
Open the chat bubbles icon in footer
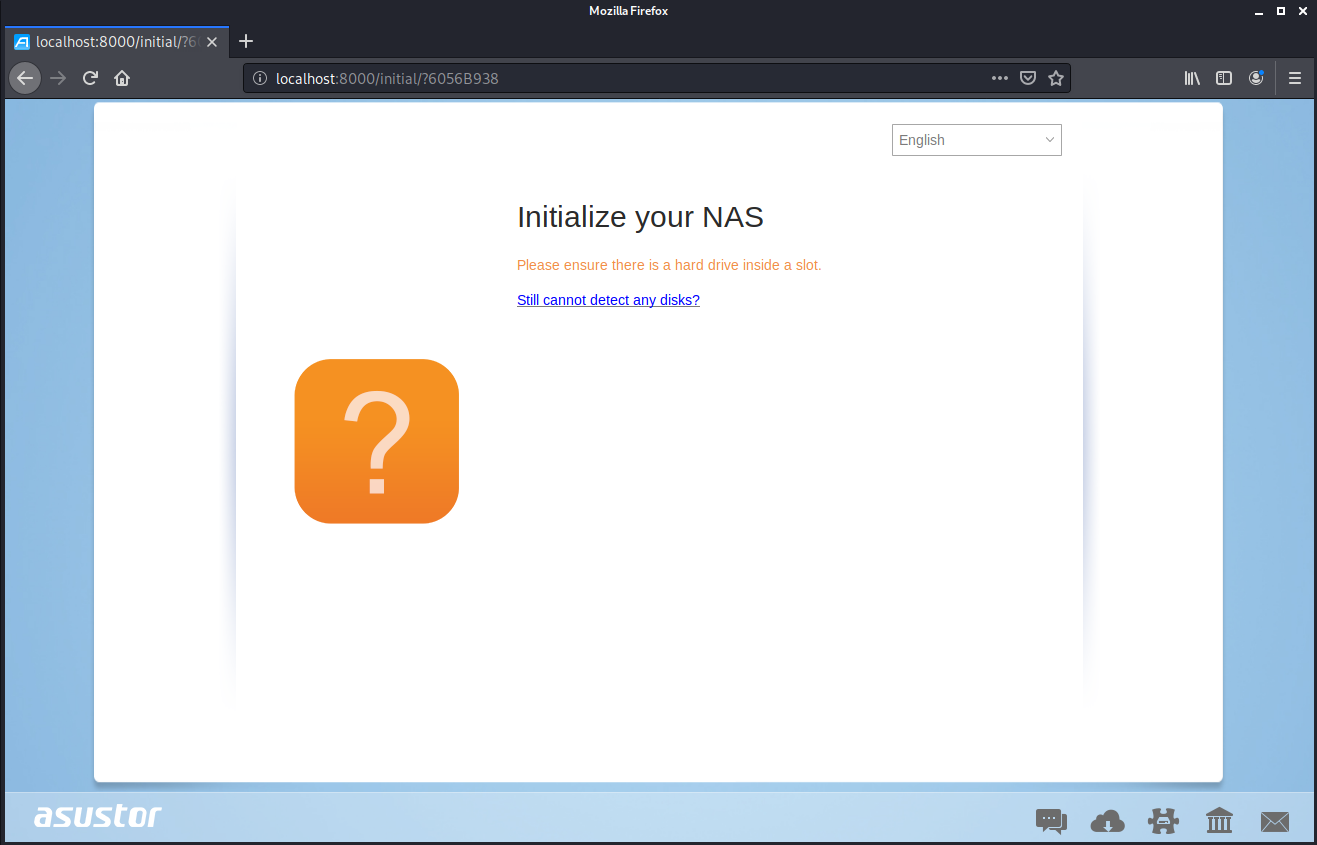coord(1051,821)
